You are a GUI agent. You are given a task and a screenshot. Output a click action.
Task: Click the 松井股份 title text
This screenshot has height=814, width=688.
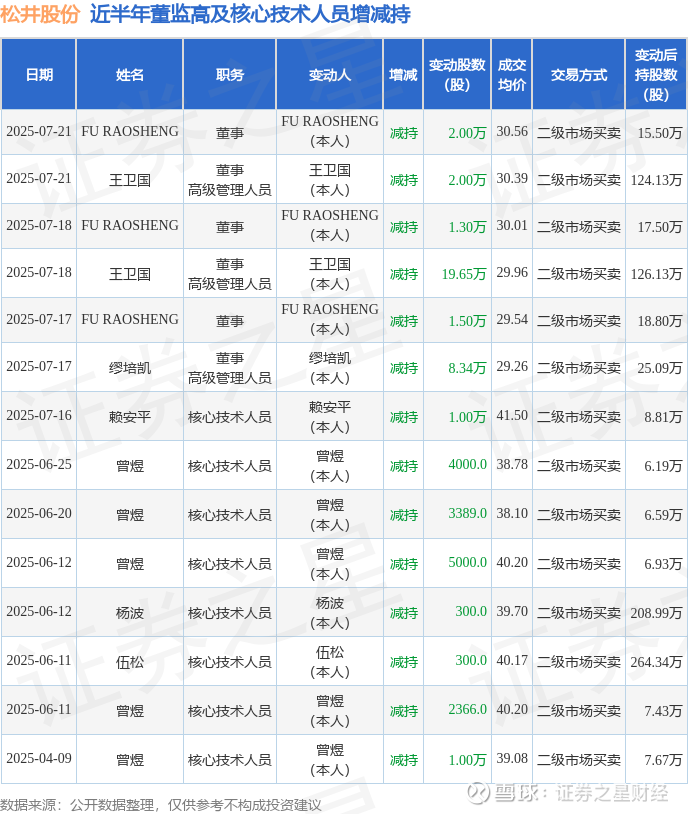[40, 14]
